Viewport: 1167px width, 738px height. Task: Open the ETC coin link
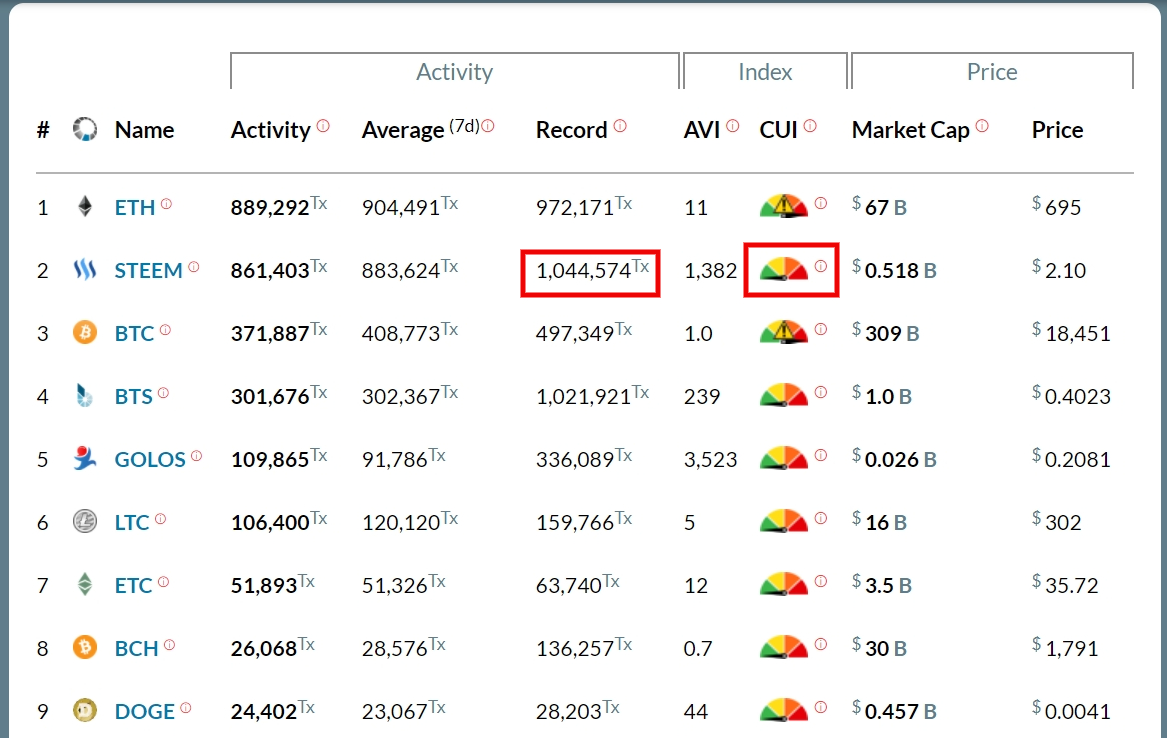tap(133, 586)
